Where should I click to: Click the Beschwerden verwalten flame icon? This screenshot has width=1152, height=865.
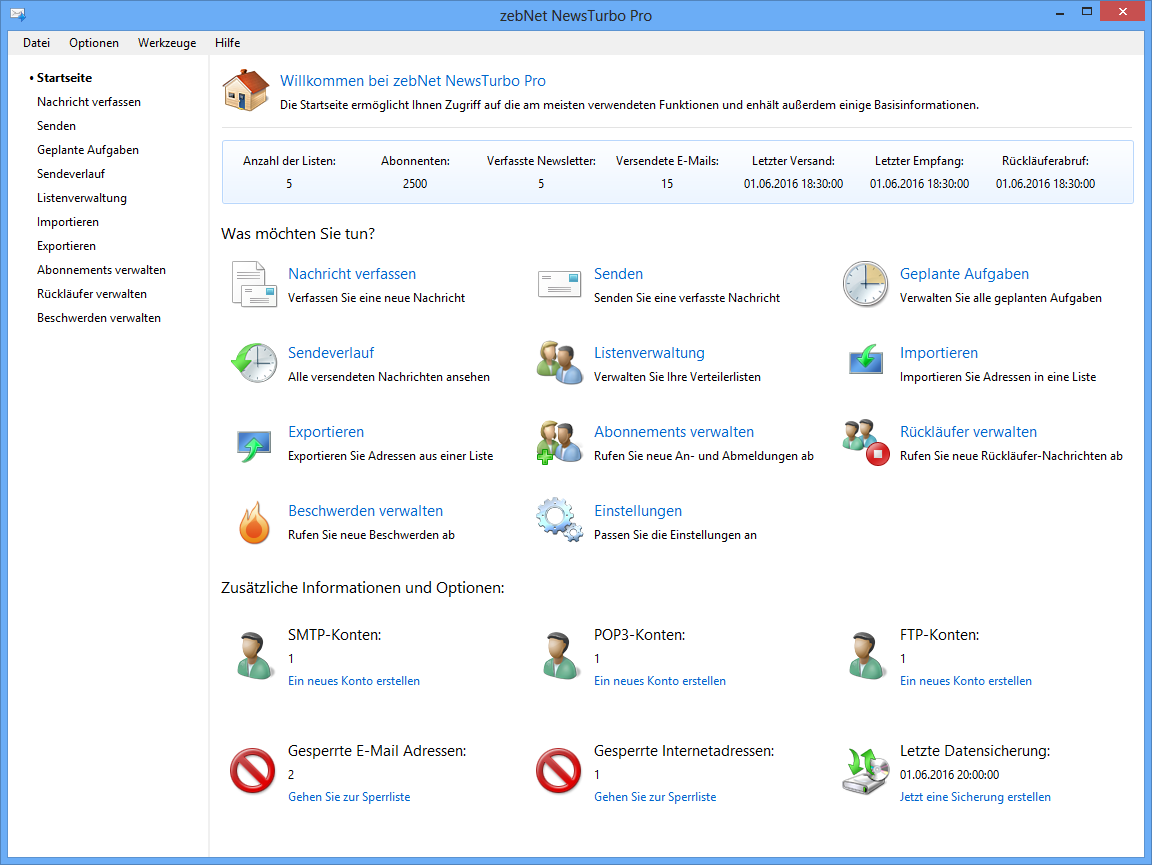254,523
